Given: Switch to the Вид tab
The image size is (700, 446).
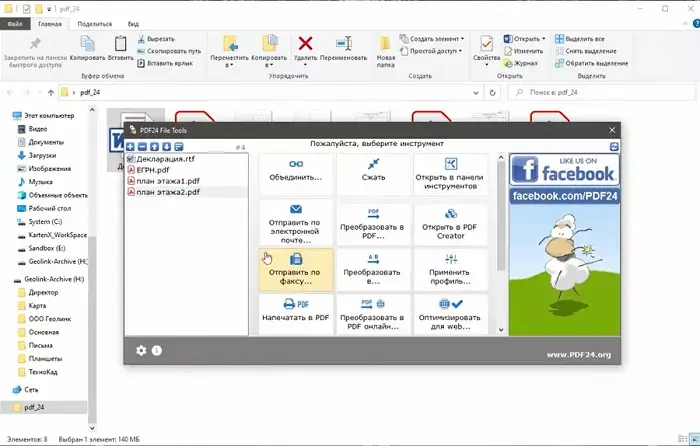Looking at the screenshot, I should (133, 24).
